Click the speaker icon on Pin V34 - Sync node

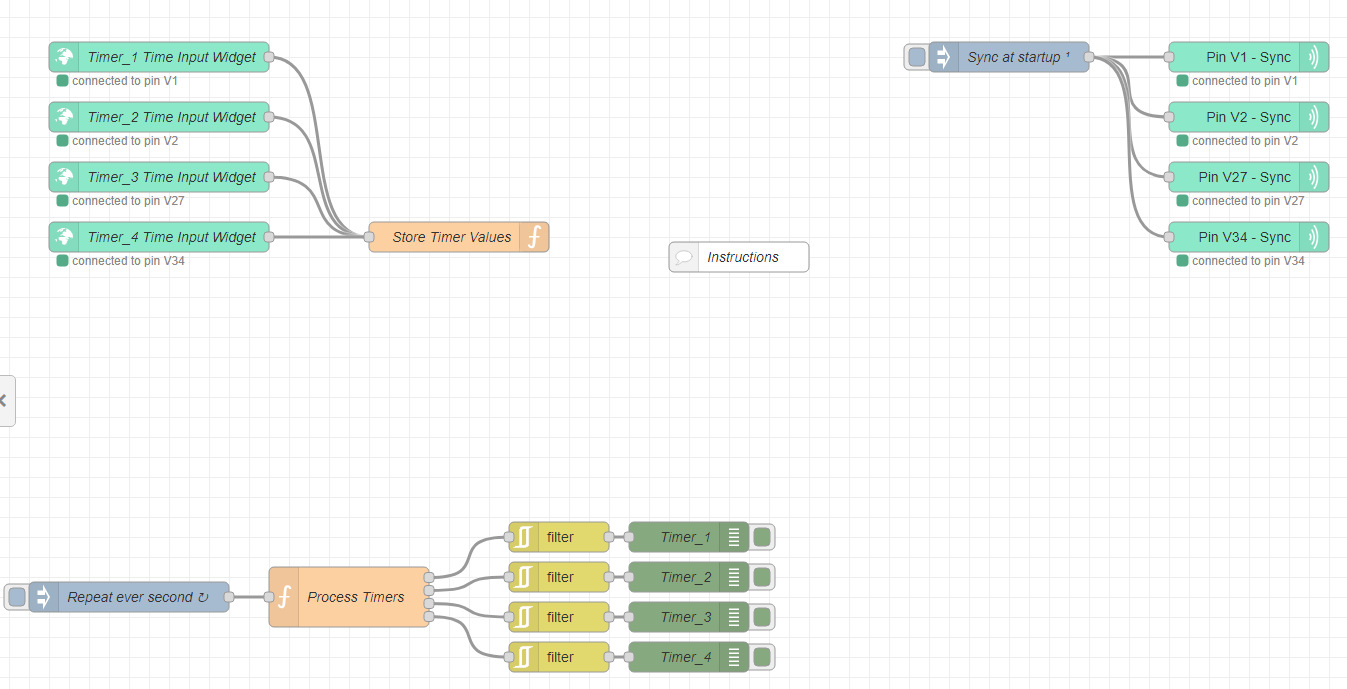pyautogui.click(x=1314, y=237)
